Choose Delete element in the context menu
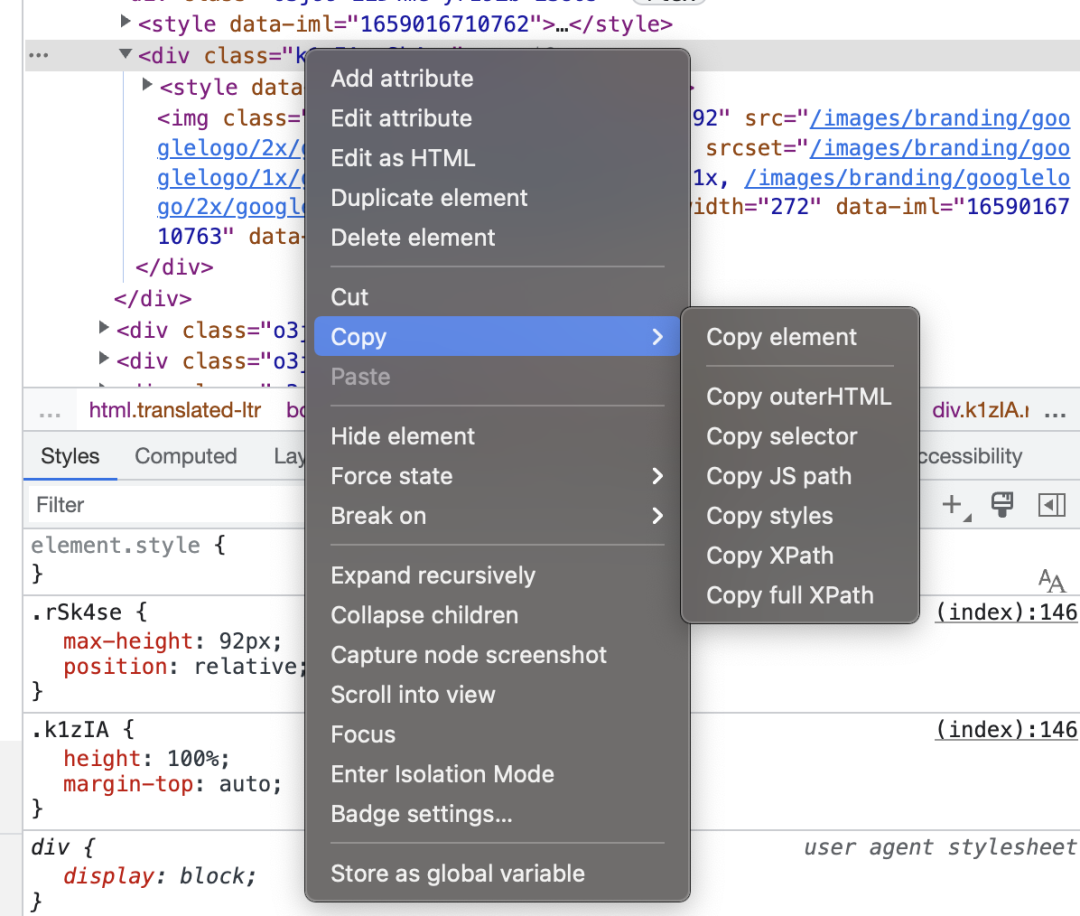1080x916 pixels. click(x=412, y=237)
